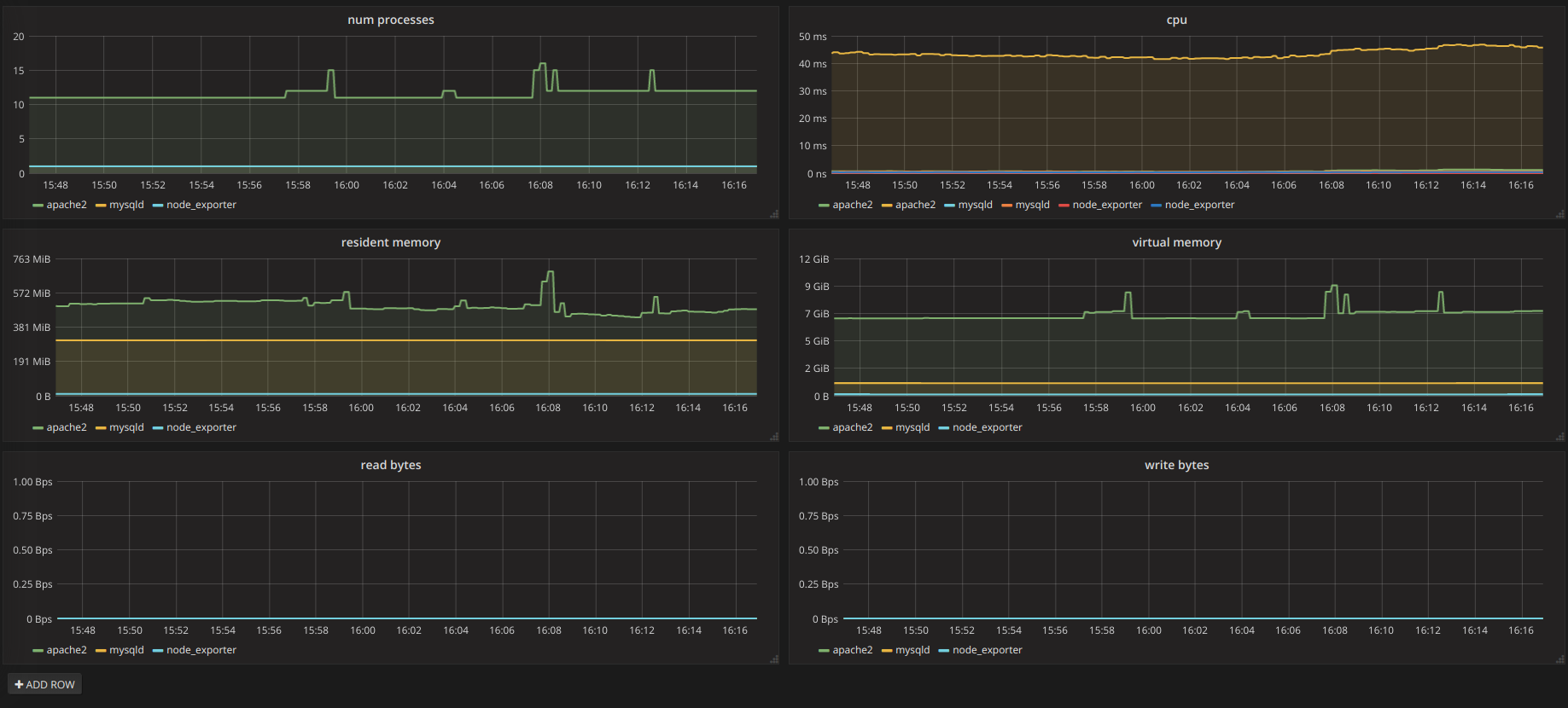Open the read bytes panel title menu
This screenshot has width=1568, height=708.
pyautogui.click(x=390, y=465)
